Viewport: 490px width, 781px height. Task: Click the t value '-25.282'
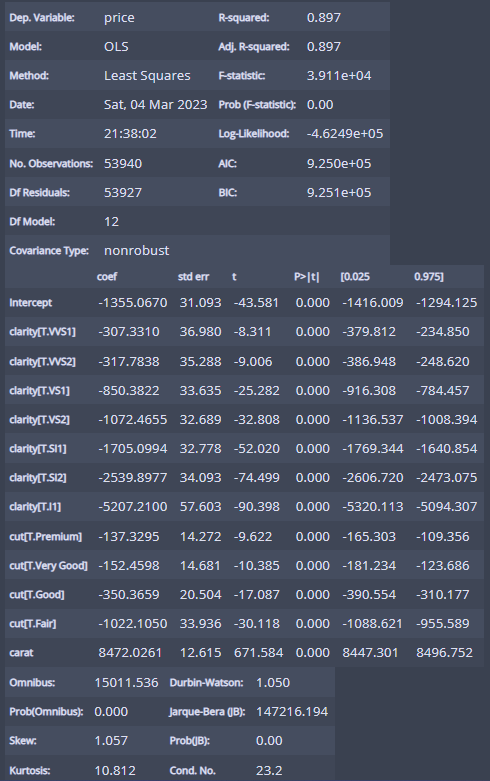(256, 390)
